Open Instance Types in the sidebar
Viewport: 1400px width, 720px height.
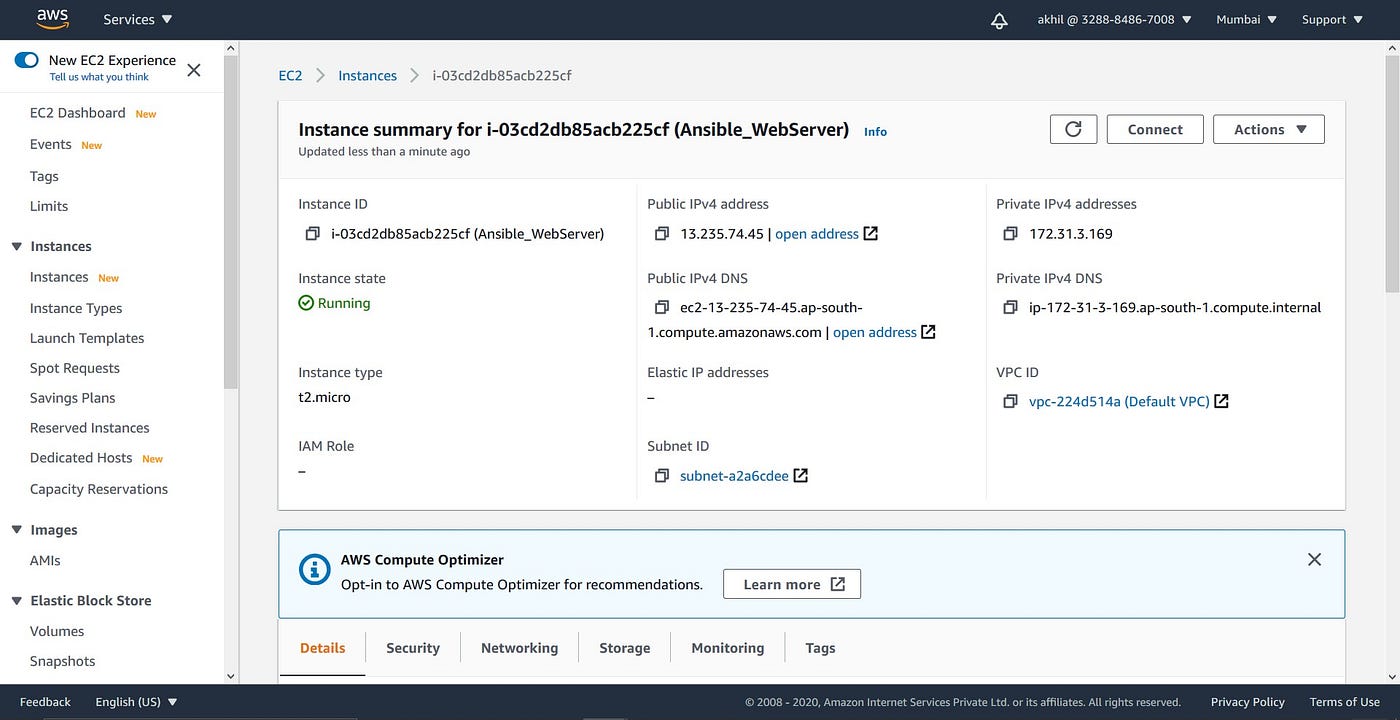click(x=76, y=308)
